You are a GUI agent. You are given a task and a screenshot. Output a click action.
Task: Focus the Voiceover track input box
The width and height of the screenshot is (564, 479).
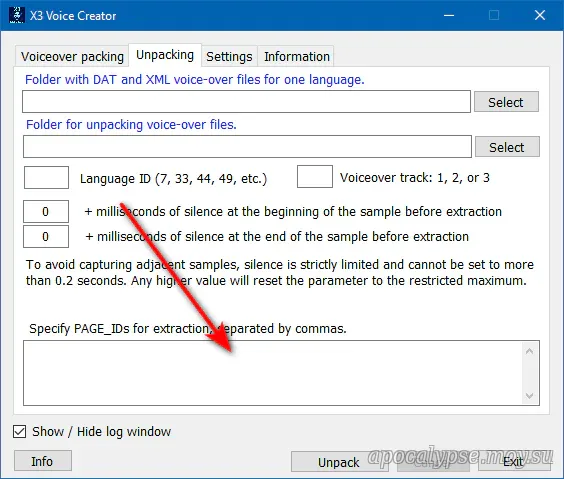pos(315,177)
